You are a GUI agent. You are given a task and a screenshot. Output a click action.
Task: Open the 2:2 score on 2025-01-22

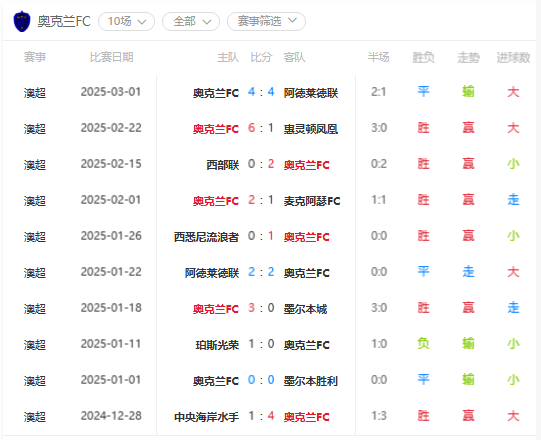click(261, 272)
